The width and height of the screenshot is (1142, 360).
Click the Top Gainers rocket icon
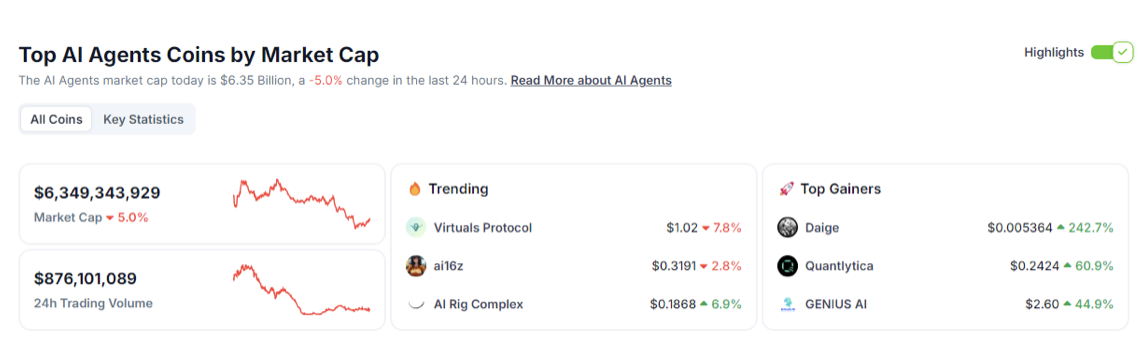pyautogui.click(x=787, y=189)
